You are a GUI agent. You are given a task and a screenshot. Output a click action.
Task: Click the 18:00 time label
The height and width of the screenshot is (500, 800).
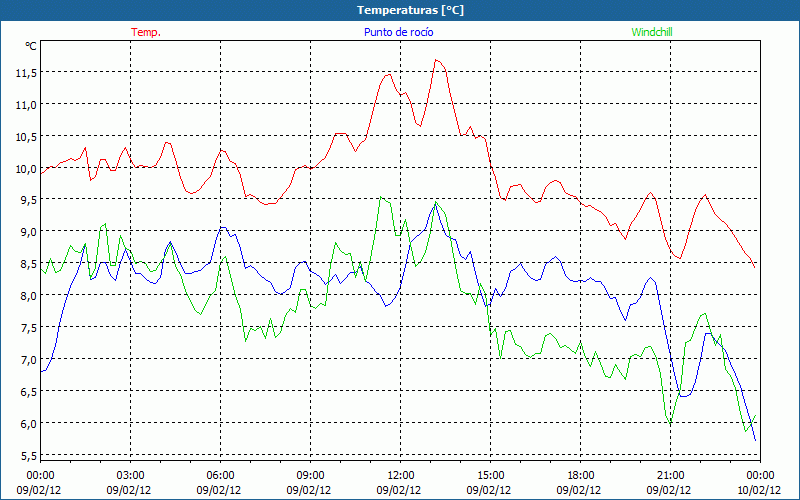point(581,476)
